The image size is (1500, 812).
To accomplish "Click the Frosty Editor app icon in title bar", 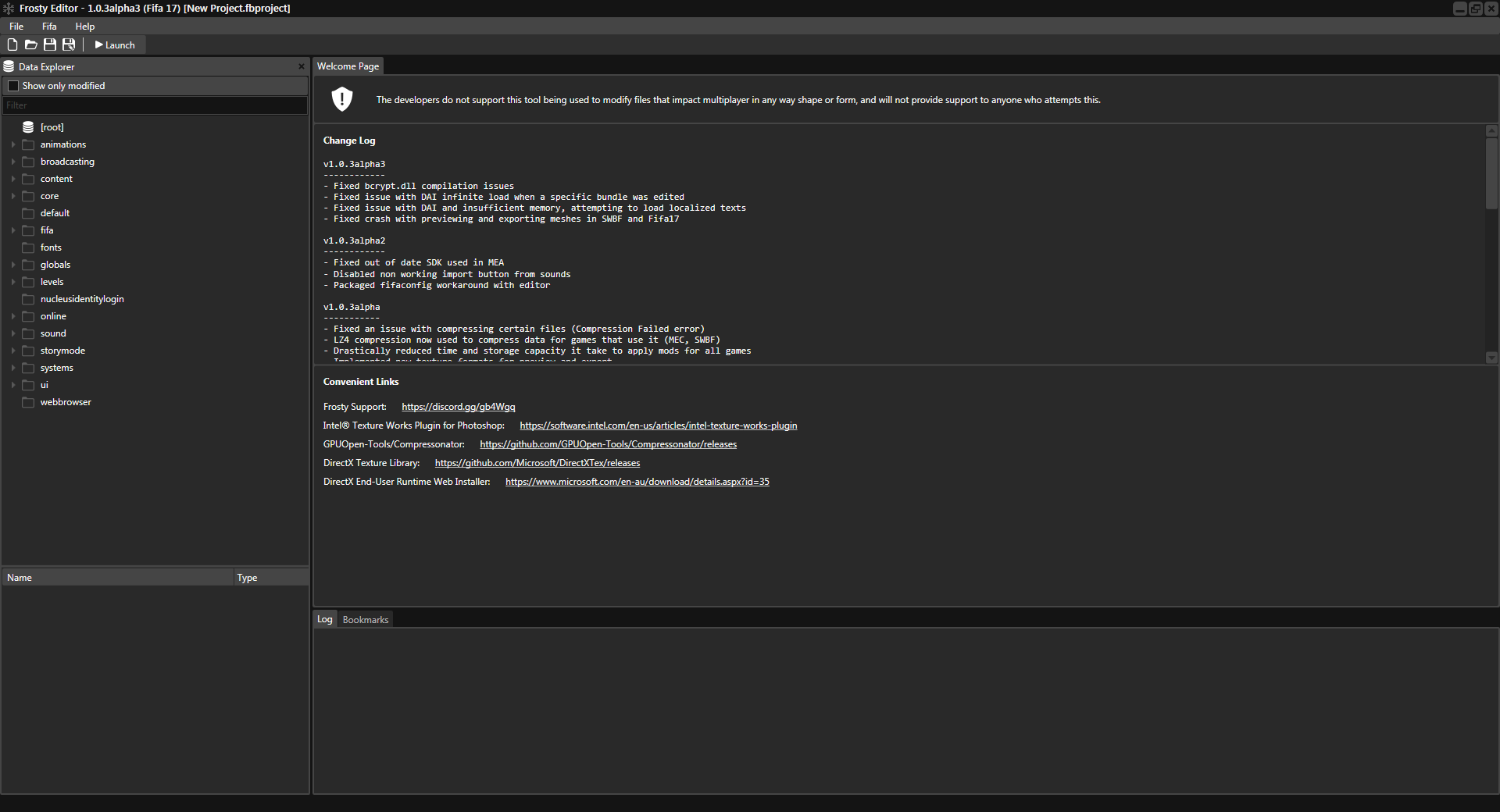I will point(8,8).
